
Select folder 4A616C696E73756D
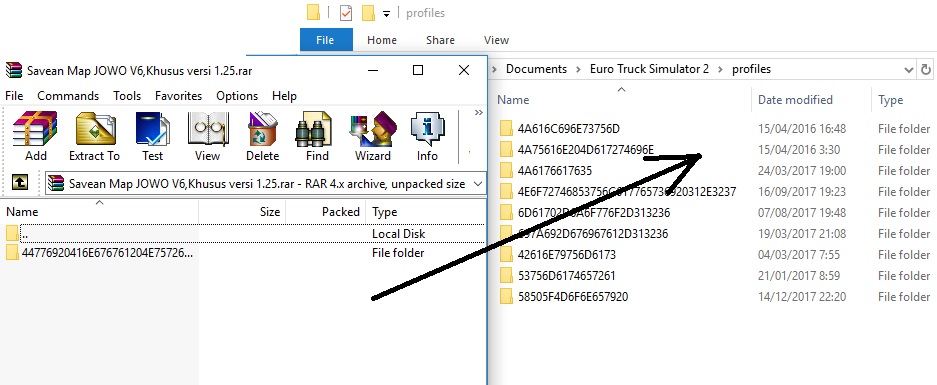point(568,129)
